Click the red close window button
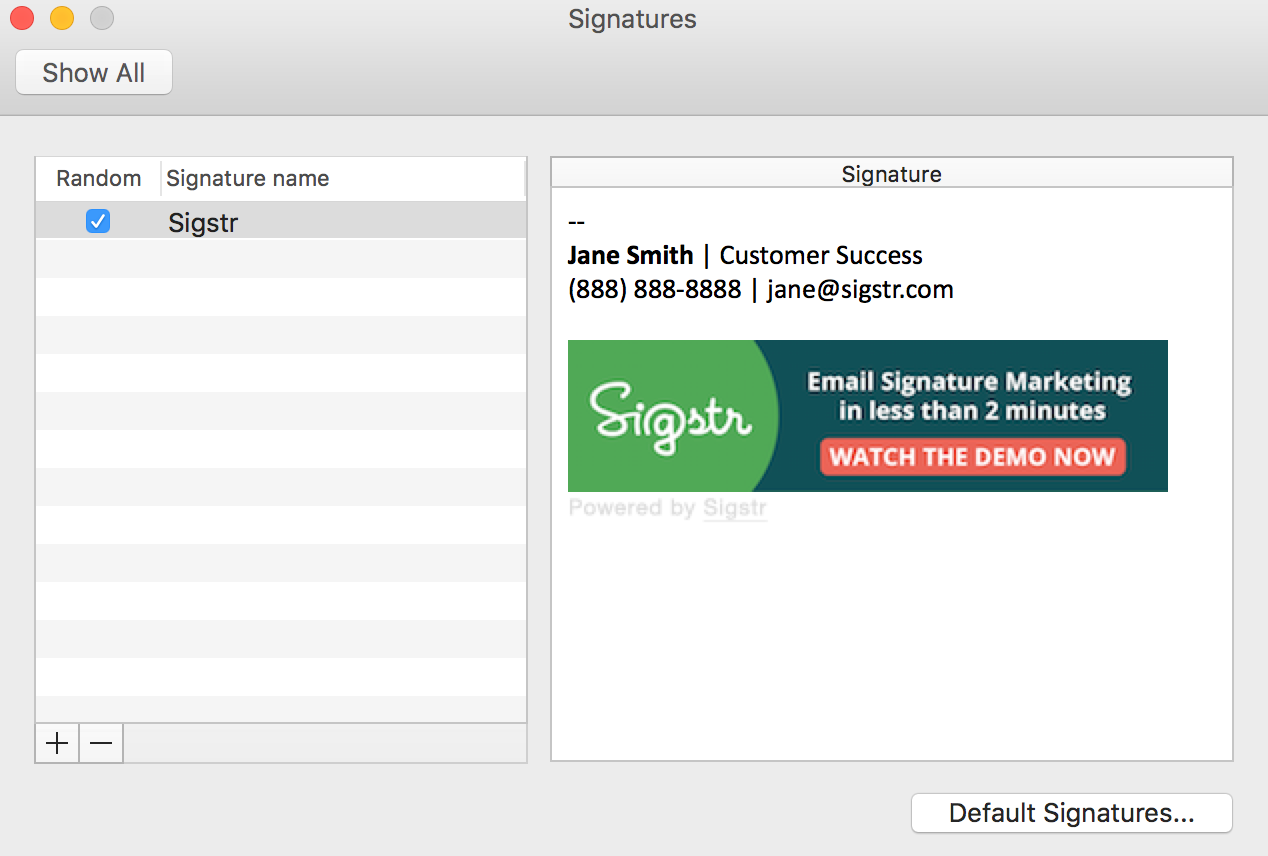The width and height of the screenshot is (1268, 856). tap(22, 18)
